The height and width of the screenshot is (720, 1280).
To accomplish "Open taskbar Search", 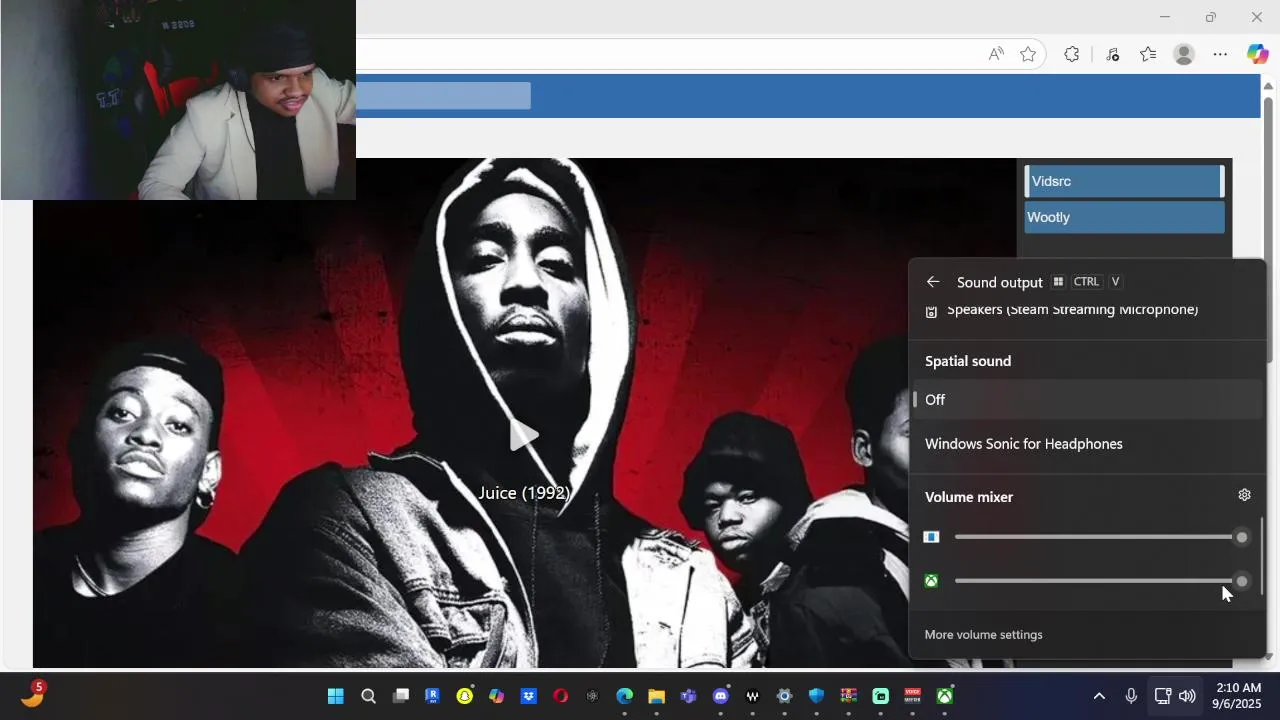I will tap(368, 696).
